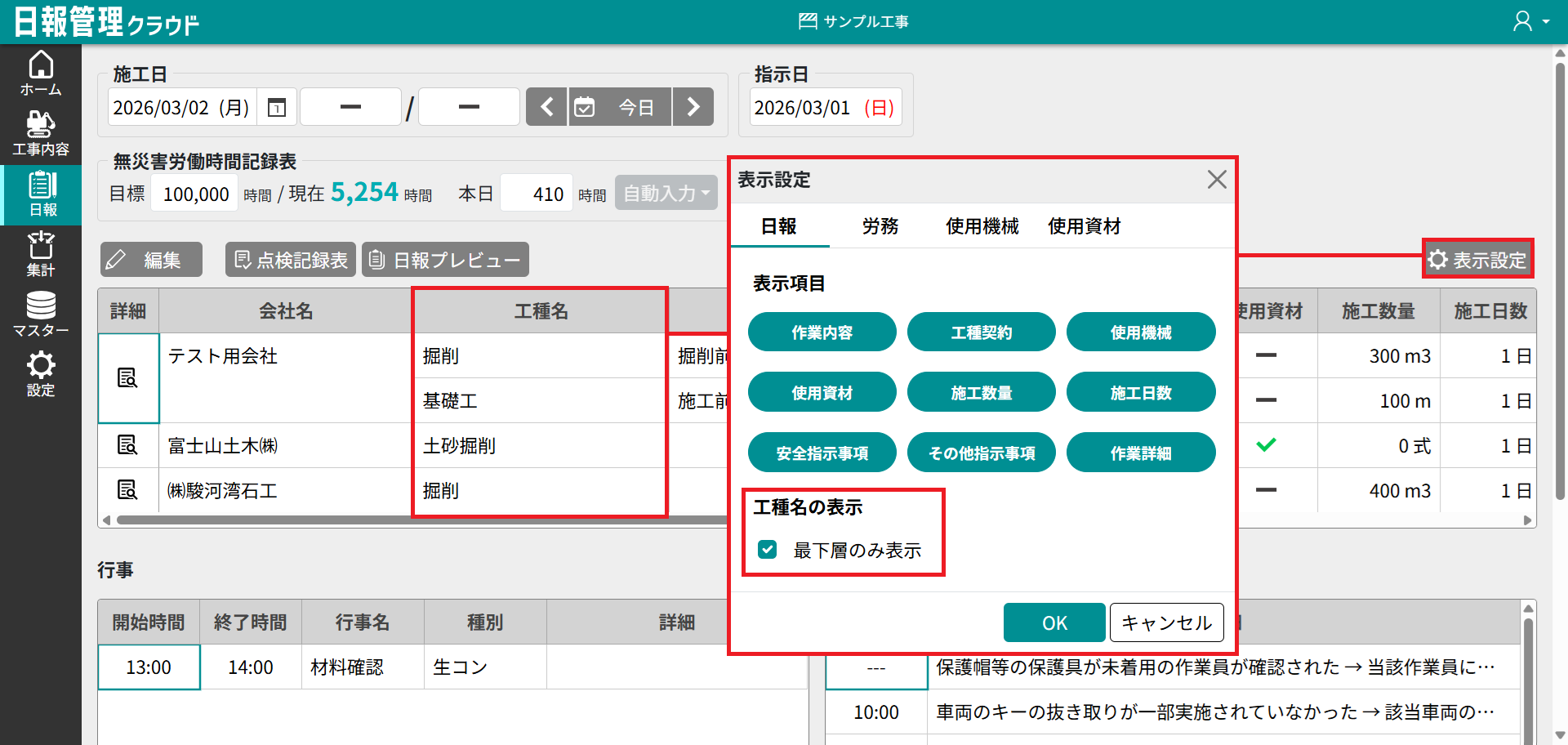Click the 日報プレビュー button
Image resolution: width=1568 pixels, height=745 pixels.
[445, 260]
